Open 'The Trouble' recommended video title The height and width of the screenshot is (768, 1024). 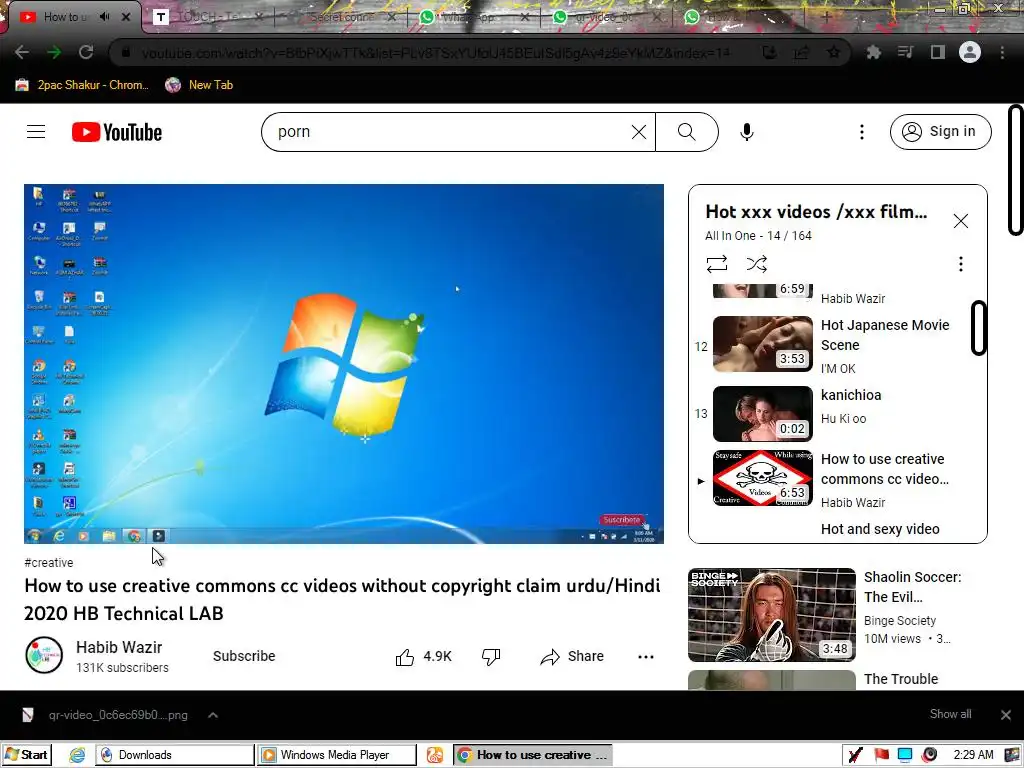coord(901,679)
